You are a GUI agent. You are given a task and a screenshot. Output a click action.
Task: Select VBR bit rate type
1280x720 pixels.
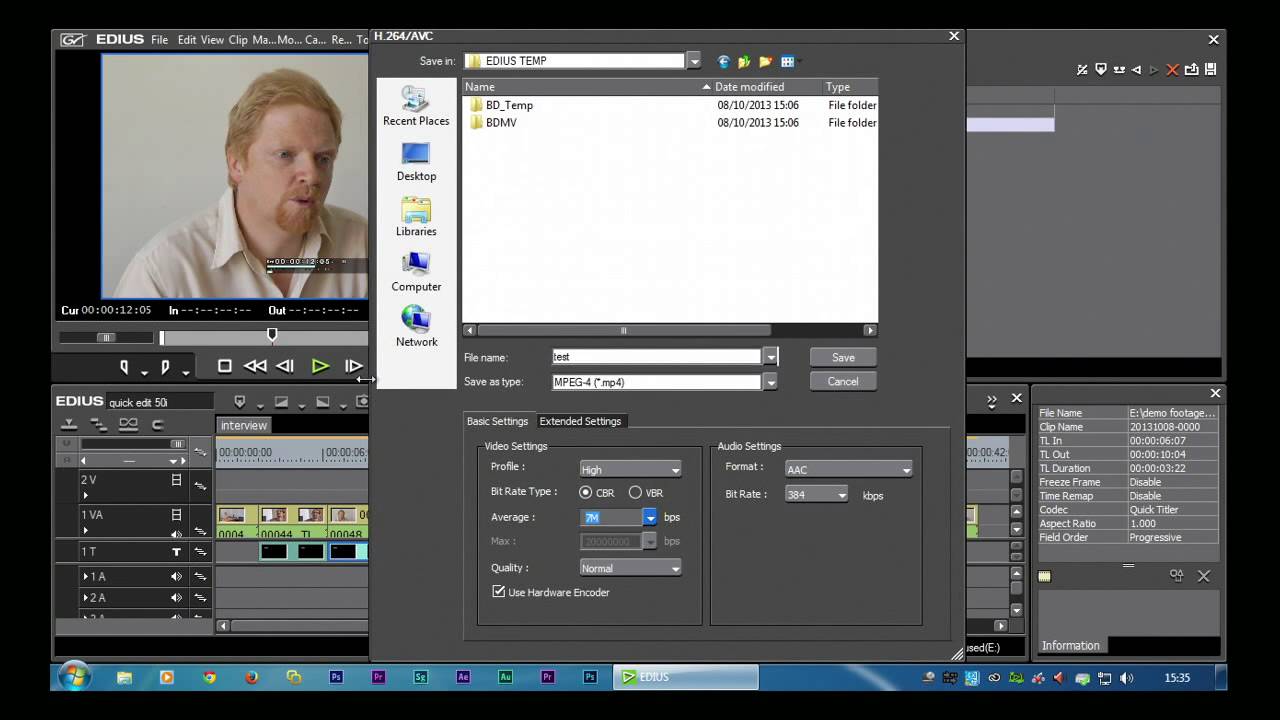(x=635, y=493)
